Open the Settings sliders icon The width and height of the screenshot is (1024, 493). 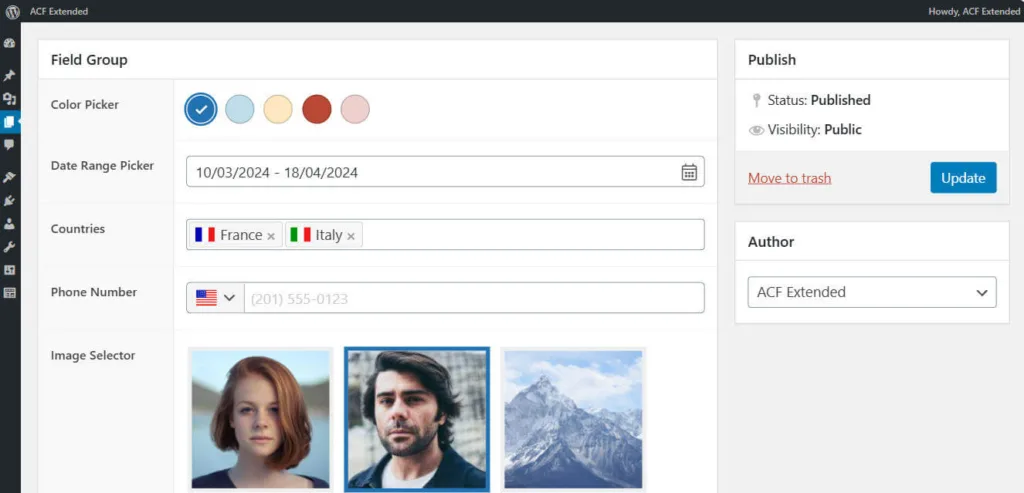(9, 270)
